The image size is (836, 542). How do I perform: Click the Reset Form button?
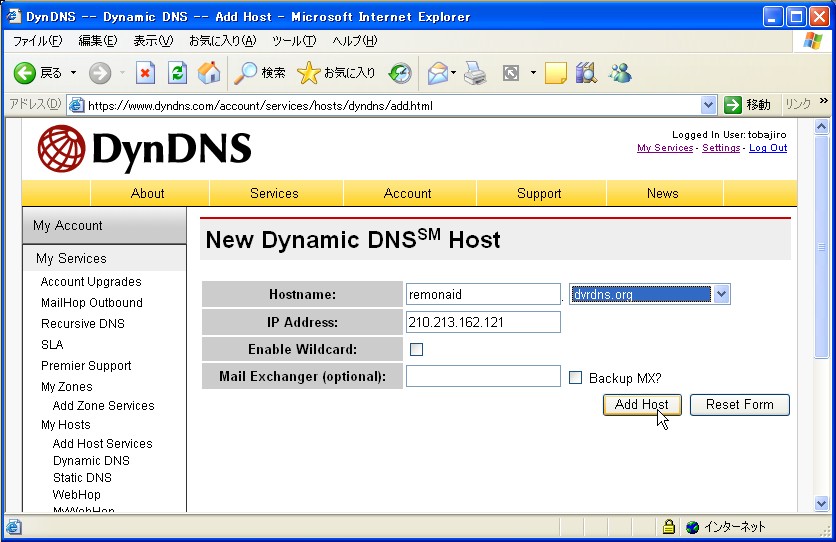pyautogui.click(x=739, y=405)
